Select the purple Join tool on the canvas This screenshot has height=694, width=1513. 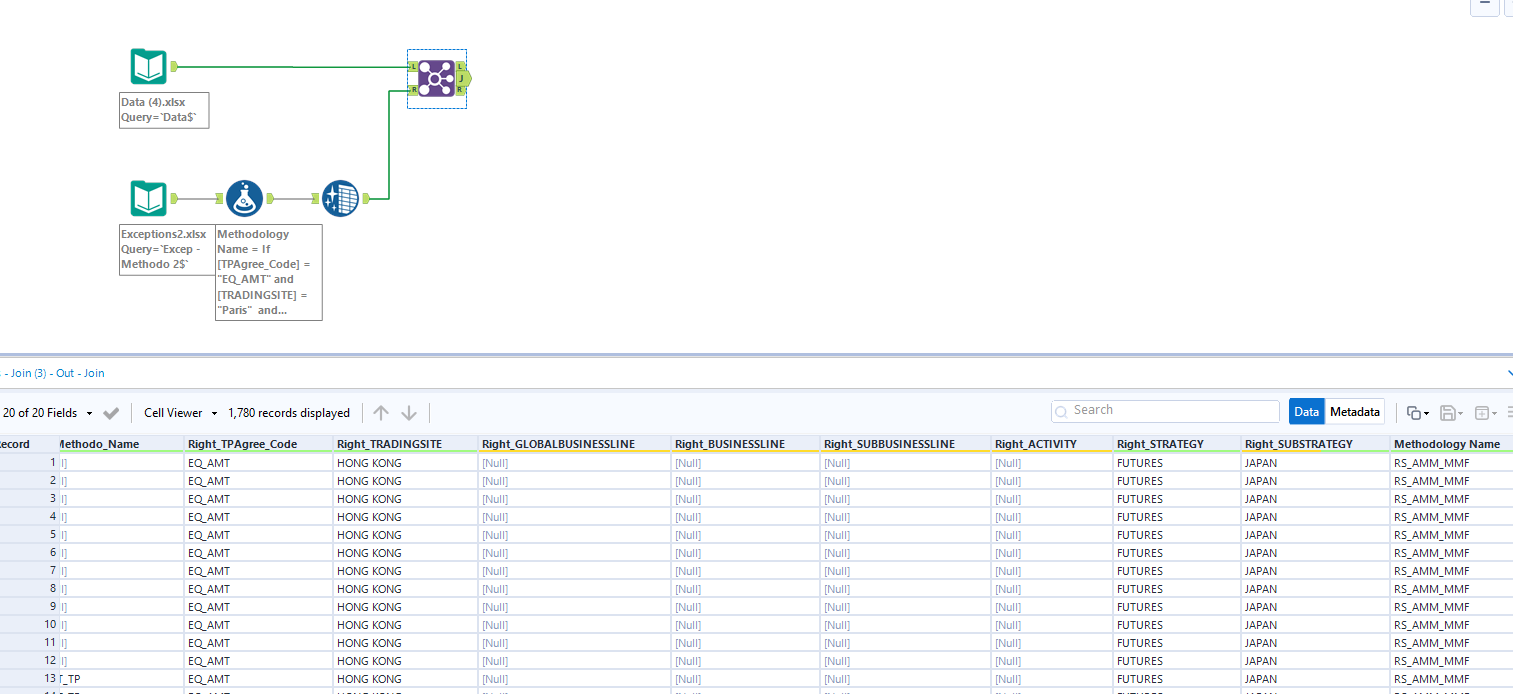pos(436,76)
